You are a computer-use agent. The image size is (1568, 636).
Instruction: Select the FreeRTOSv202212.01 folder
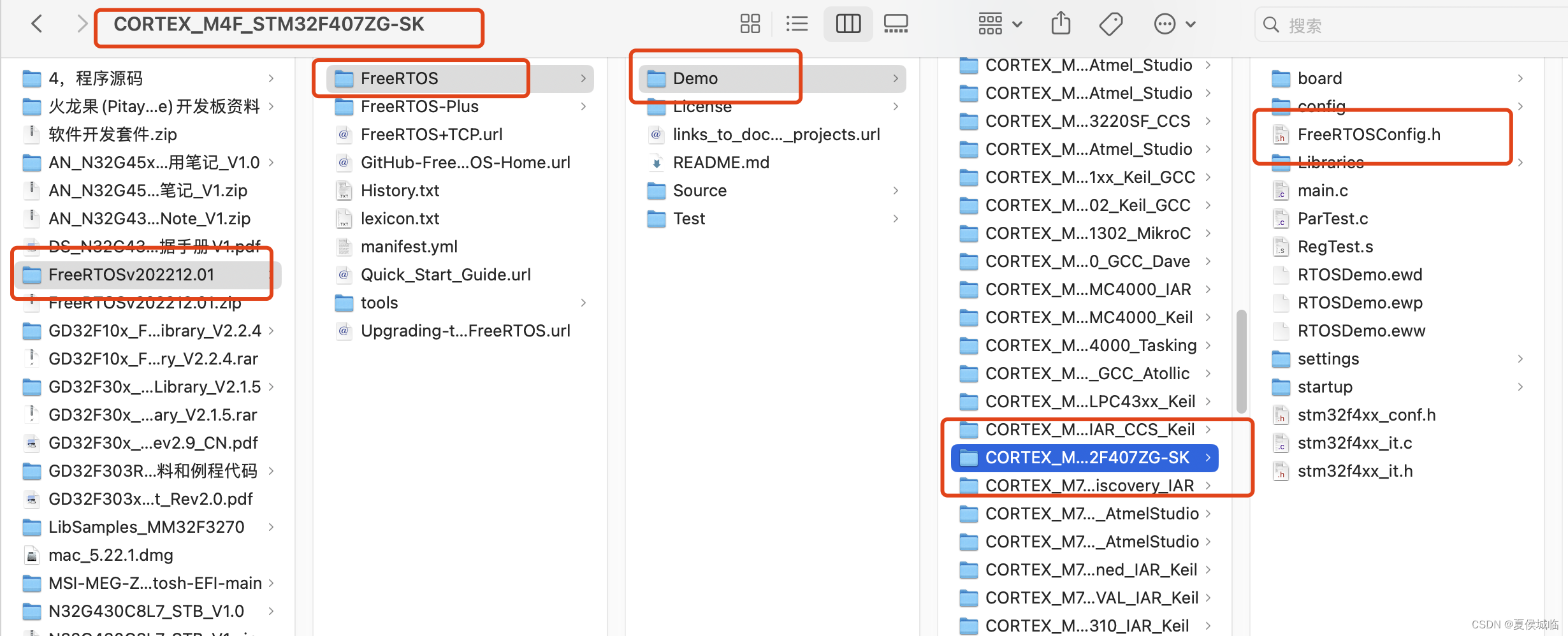point(148,275)
